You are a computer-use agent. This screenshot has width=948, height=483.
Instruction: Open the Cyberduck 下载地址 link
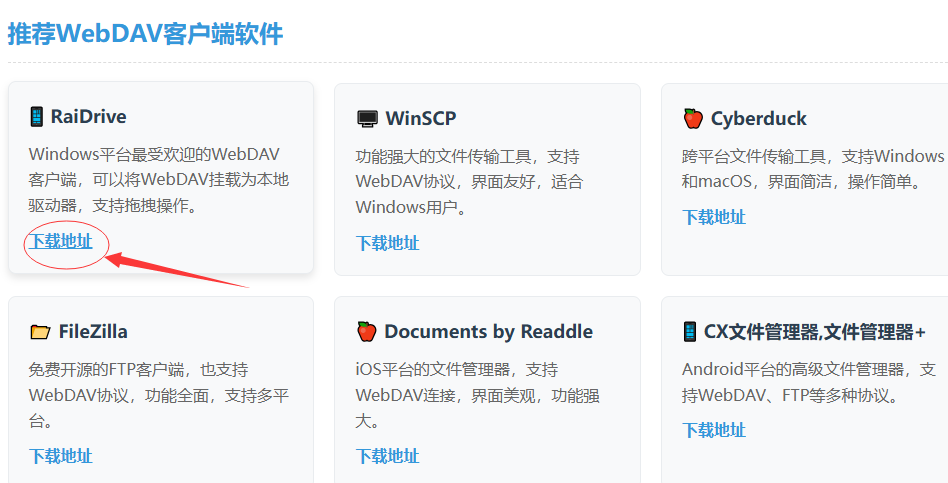(x=713, y=217)
